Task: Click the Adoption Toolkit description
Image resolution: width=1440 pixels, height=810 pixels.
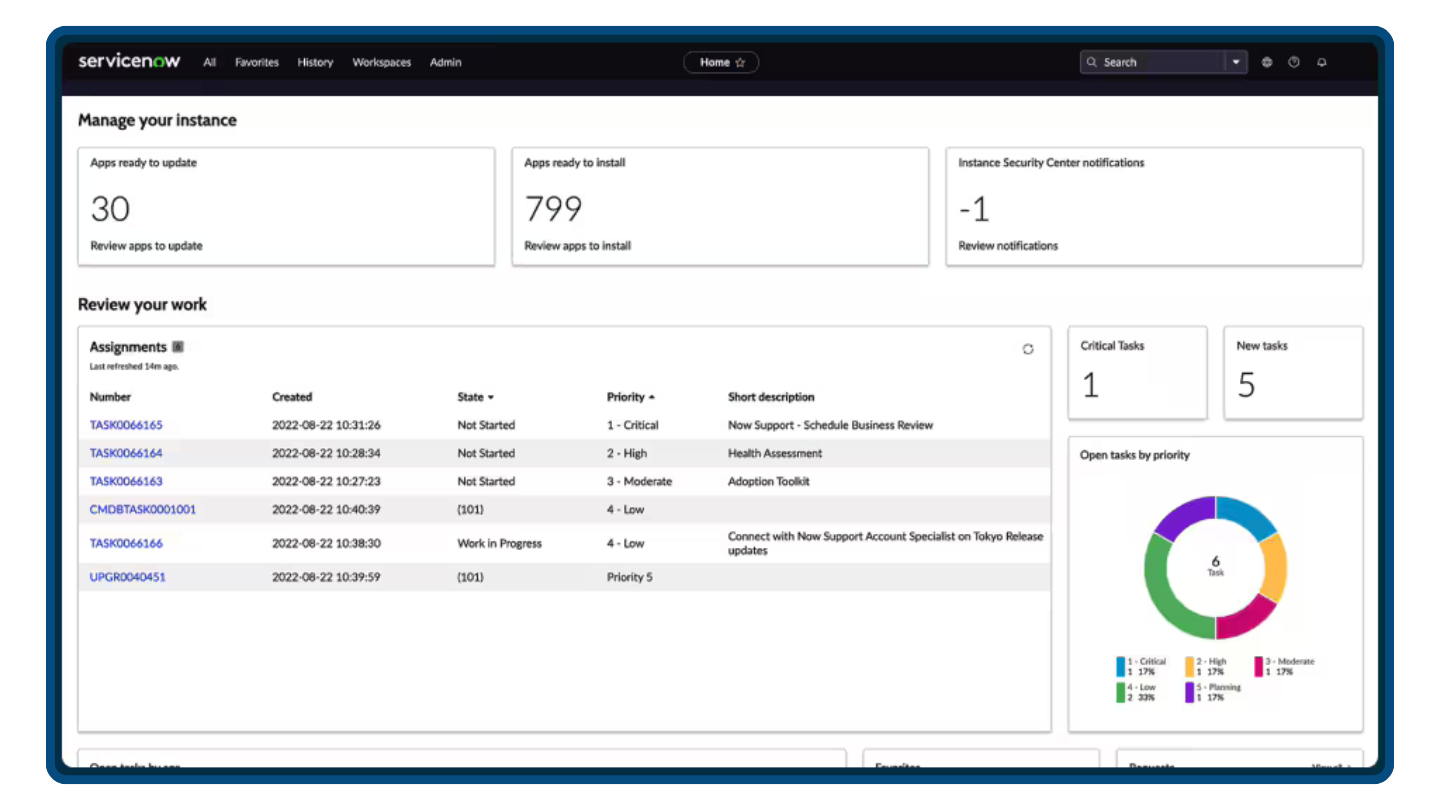Action: point(769,481)
